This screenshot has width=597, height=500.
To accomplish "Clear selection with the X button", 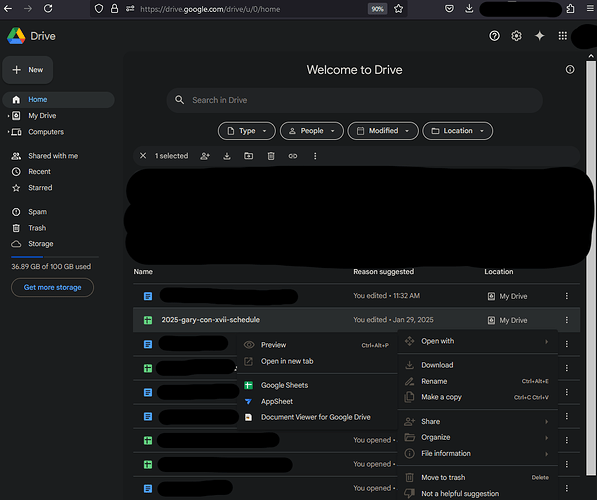I will click(143, 156).
